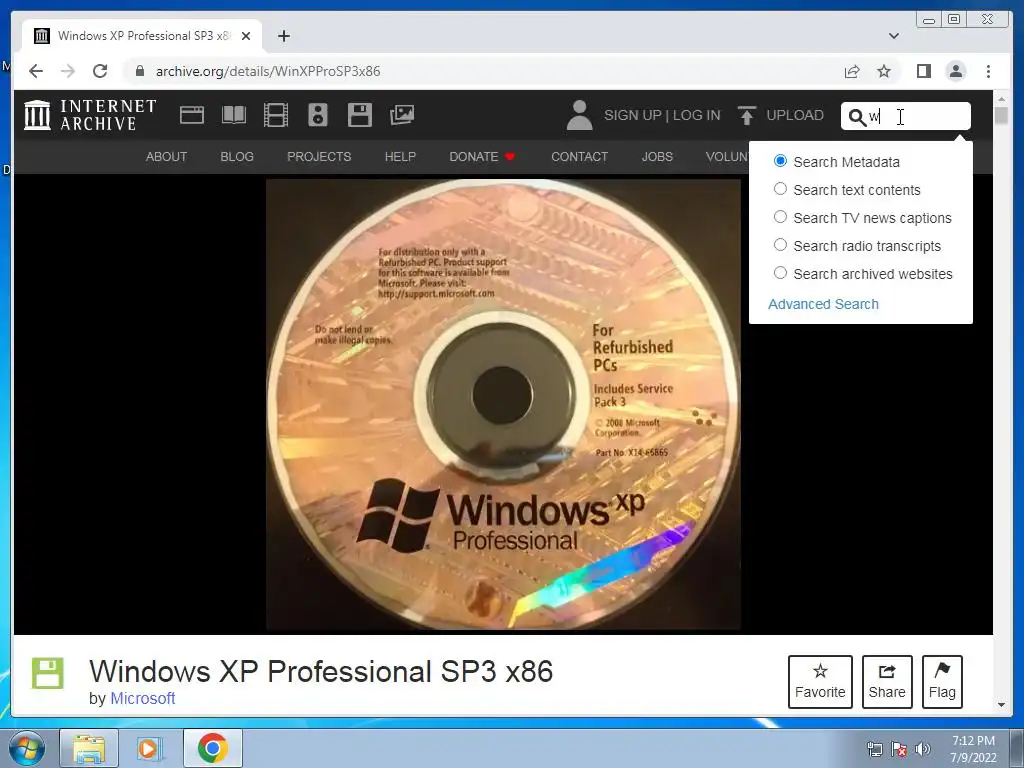Click the taskbar clock showing 7:12 PM

973,749
